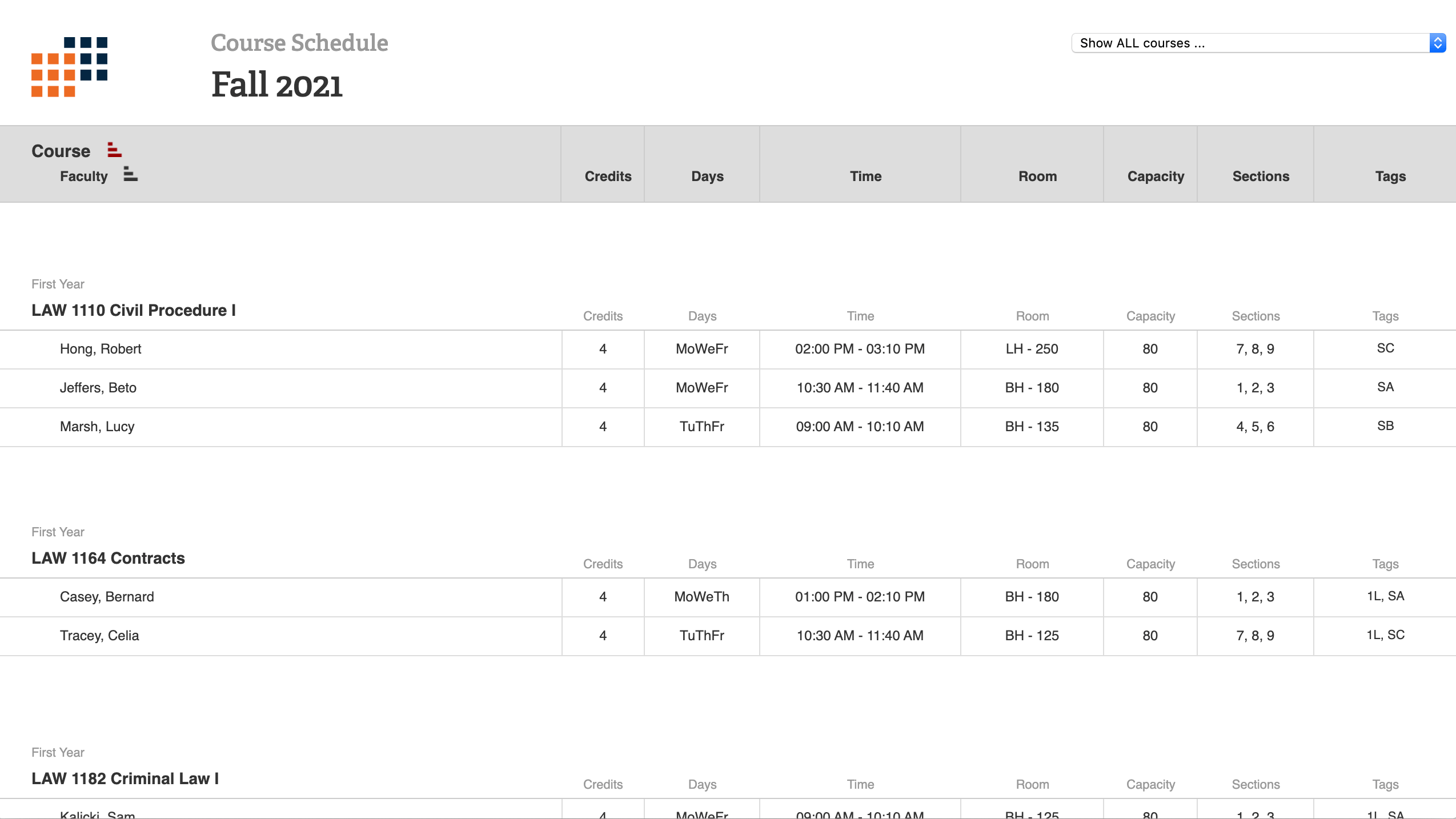1456x819 pixels.
Task: Click the LAW 1164 Contracts course title
Action: coord(108,558)
